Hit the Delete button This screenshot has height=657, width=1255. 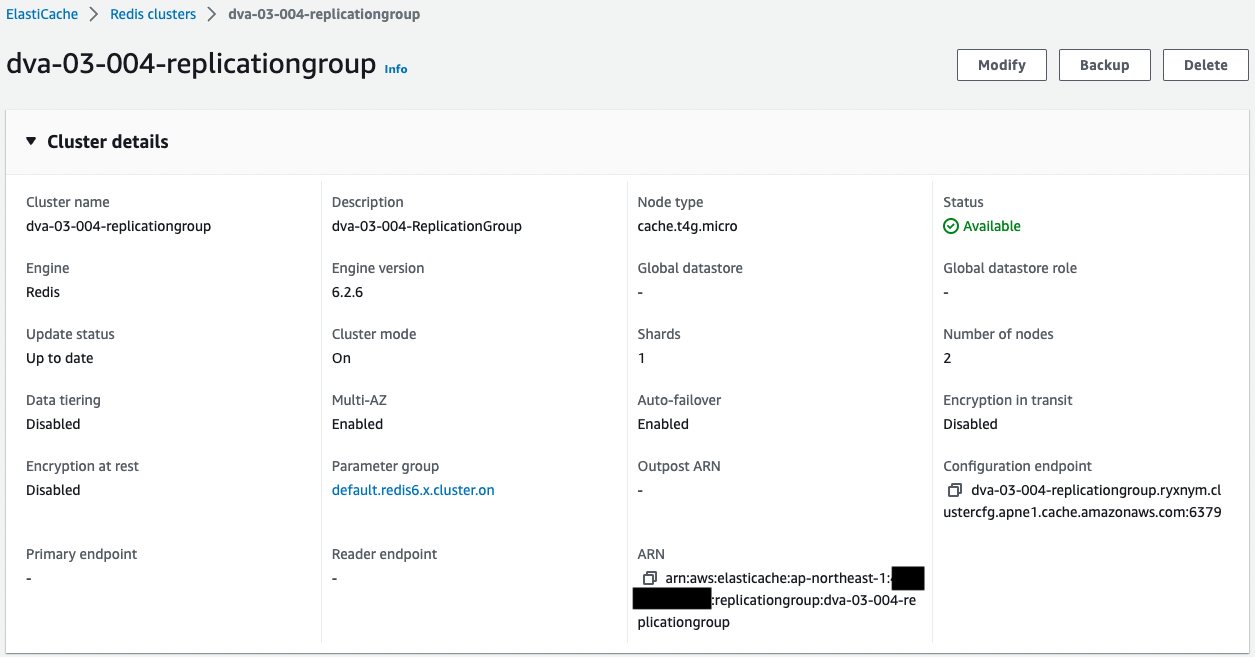click(1205, 65)
